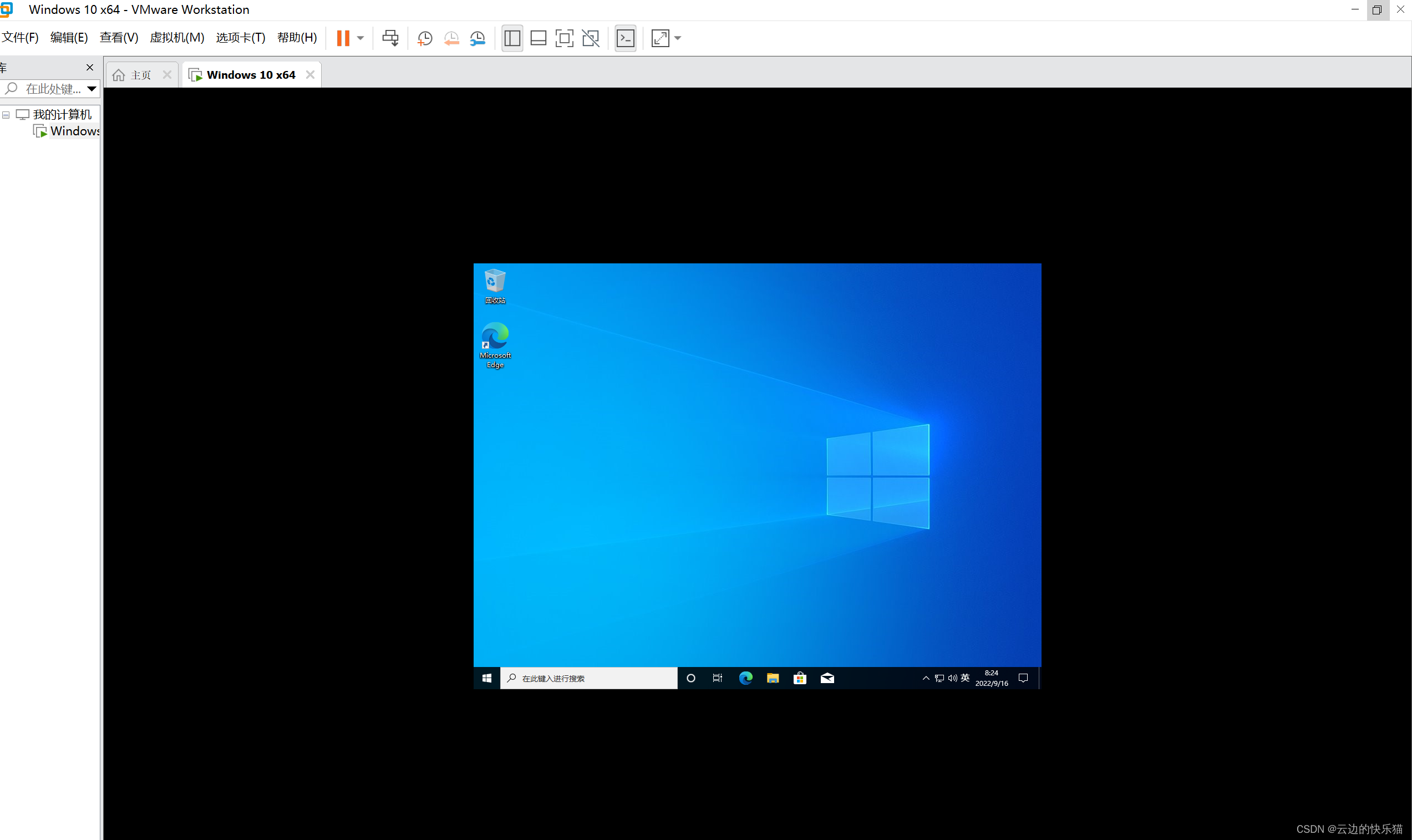
Task: Collapse the 我的计算机 tree node
Action: [6, 115]
